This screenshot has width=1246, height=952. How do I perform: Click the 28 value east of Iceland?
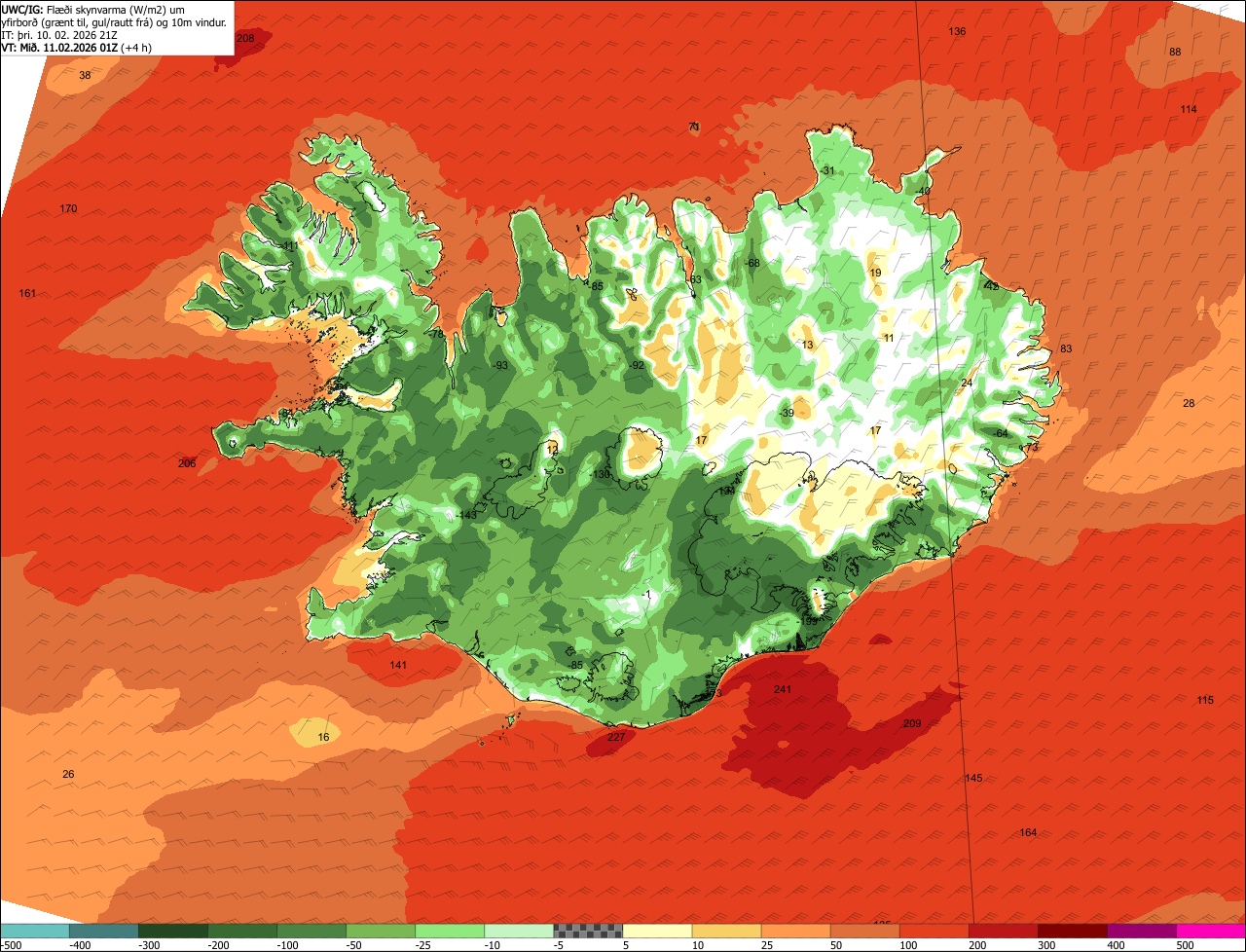point(1189,403)
